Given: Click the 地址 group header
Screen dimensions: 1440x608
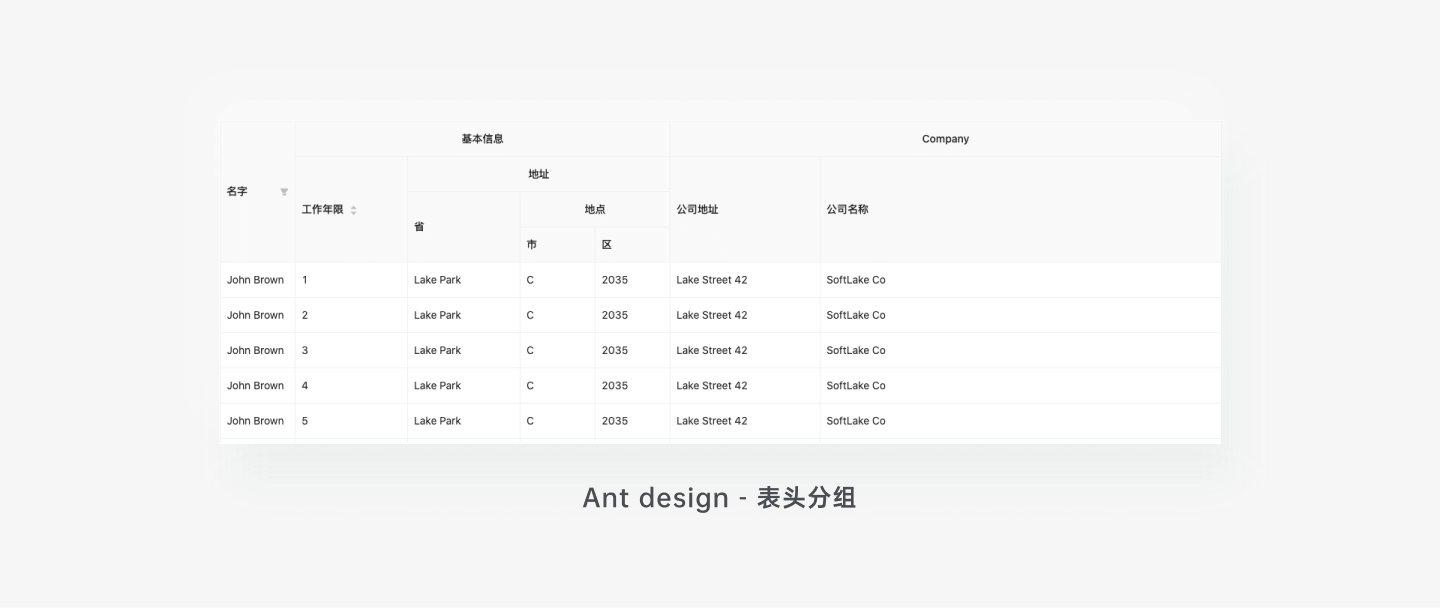Looking at the screenshot, I should click(x=539, y=174).
